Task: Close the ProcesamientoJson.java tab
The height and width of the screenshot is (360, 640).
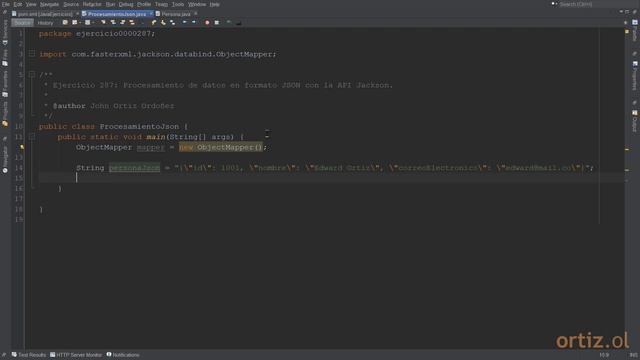Action: [151, 14]
